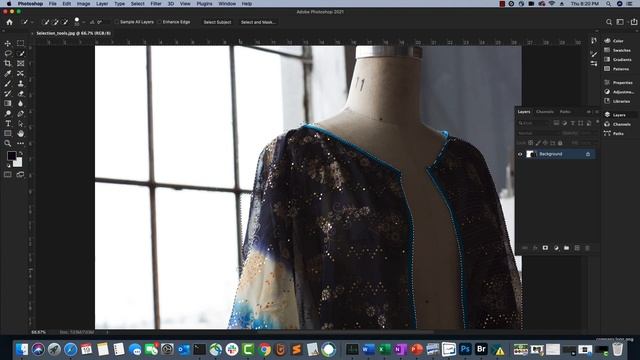Hide the Background layer eye icon
The height and width of the screenshot is (360, 640).
pyautogui.click(x=520, y=154)
